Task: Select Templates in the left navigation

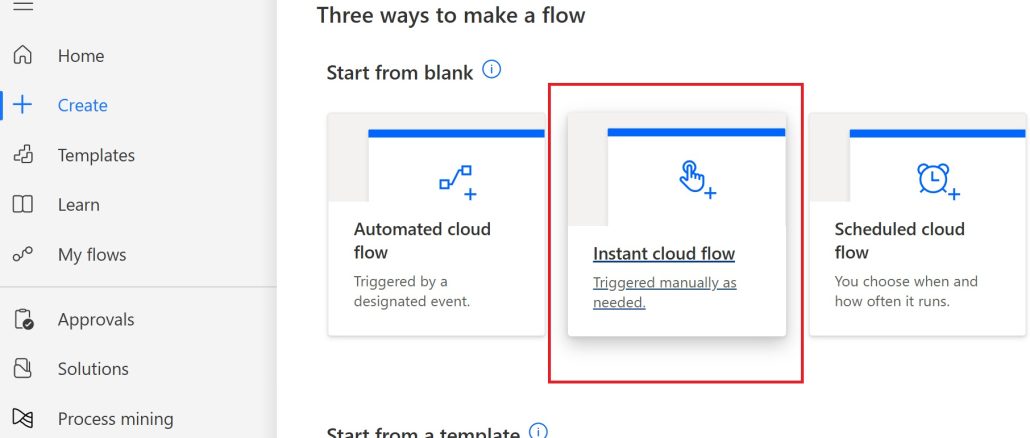Action: point(96,156)
